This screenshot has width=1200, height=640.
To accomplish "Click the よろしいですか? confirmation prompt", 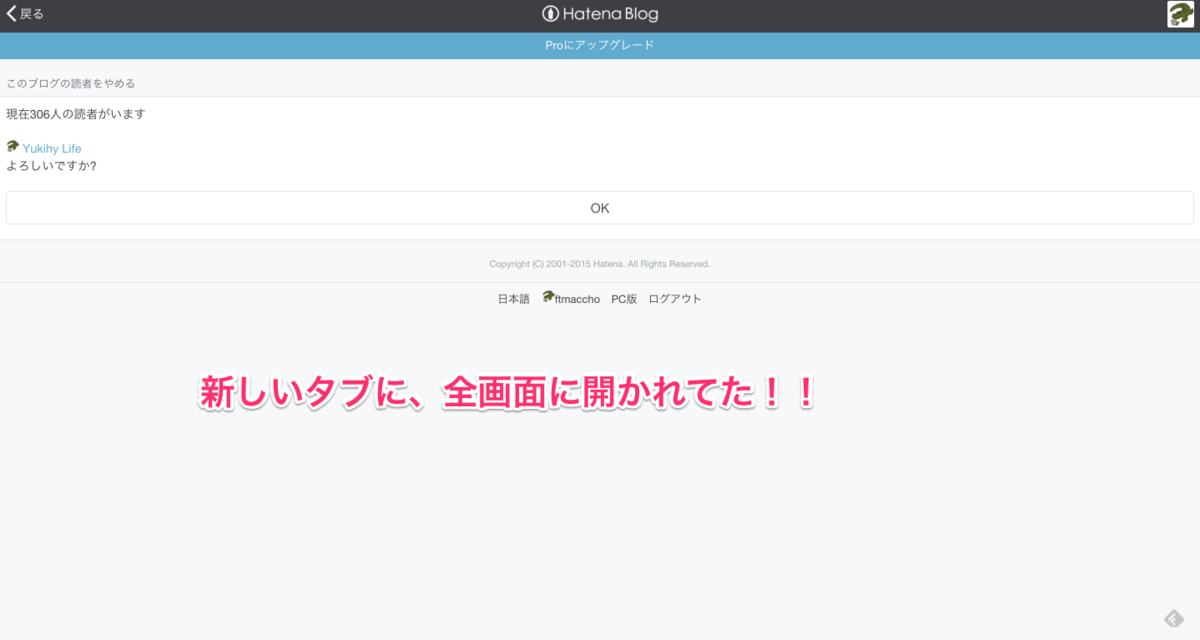I will click(51, 165).
